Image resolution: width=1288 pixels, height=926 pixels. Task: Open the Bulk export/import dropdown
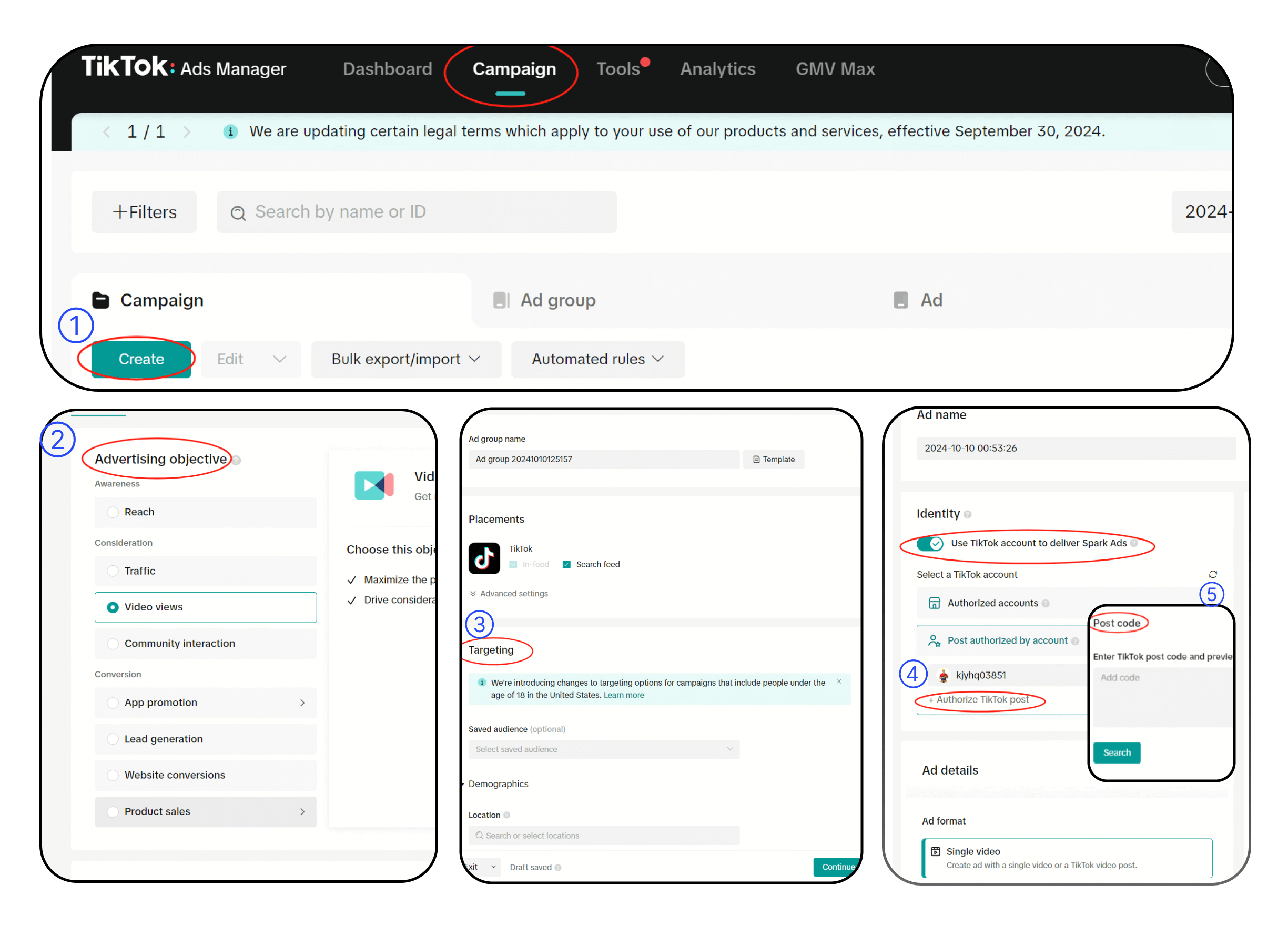[405, 359]
